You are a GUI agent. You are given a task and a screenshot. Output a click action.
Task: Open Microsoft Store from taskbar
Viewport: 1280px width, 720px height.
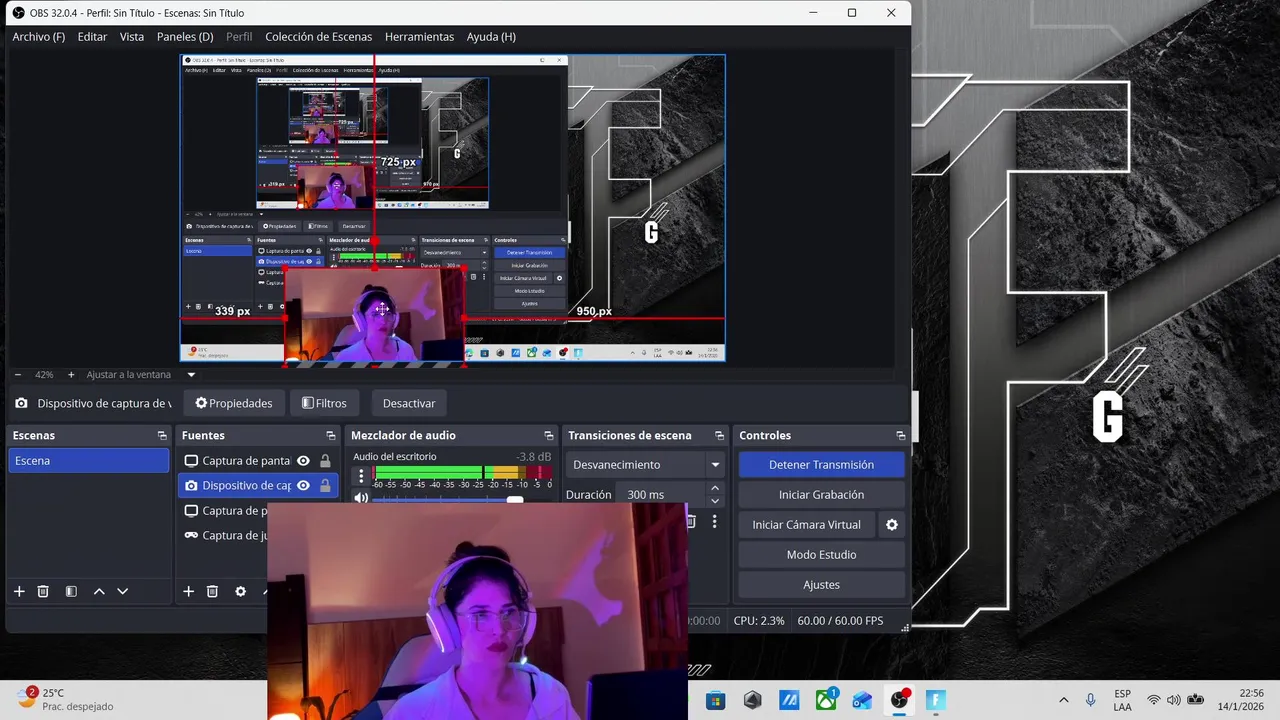click(x=715, y=700)
